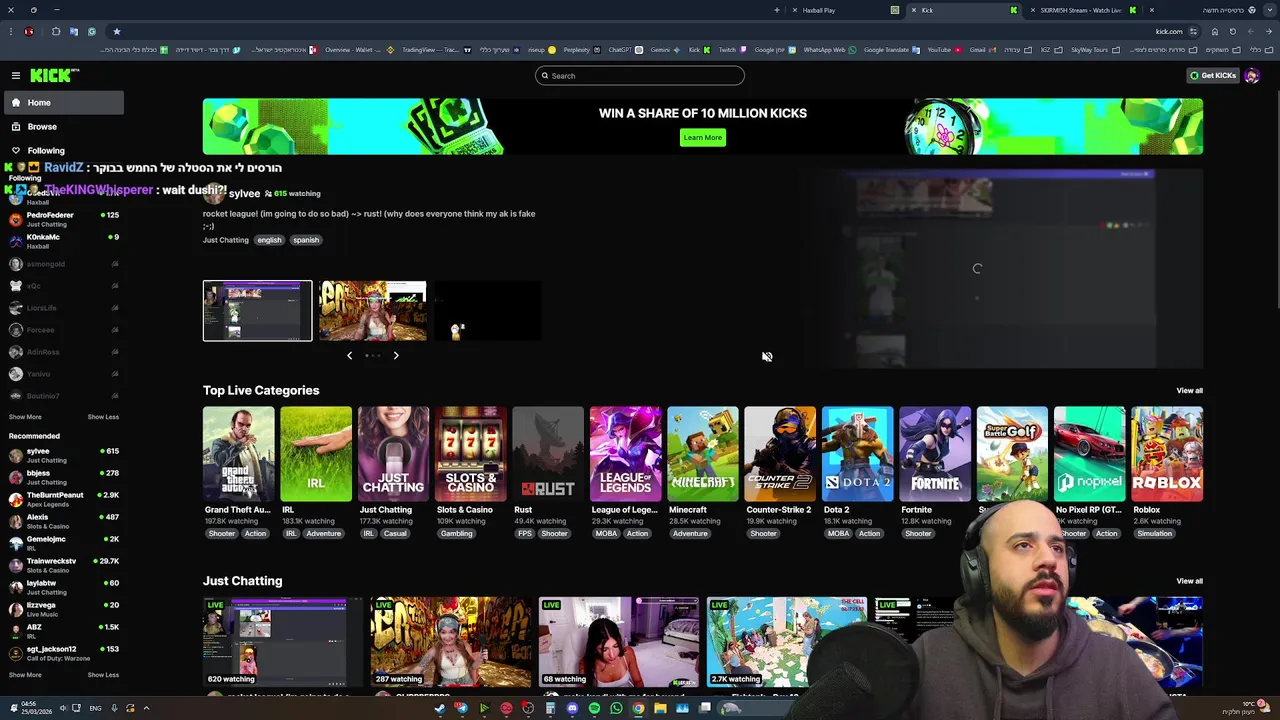Open YouTube bookmark in bookmarks bar
Screen dimensions: 1280x720
coord(944,49)
